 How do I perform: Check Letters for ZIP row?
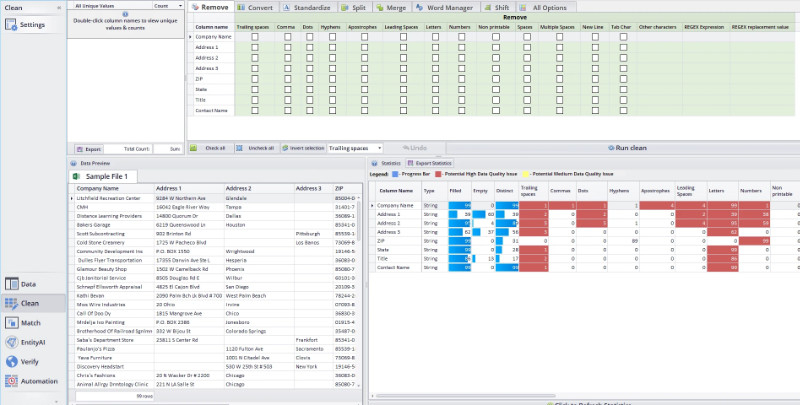point(435,79)
